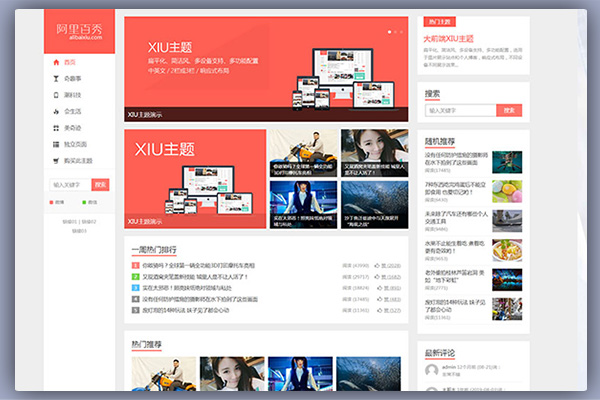Click thumbs-up icon on rank 3 article
The image size is (600, 400).
click(x=380, y=288)
